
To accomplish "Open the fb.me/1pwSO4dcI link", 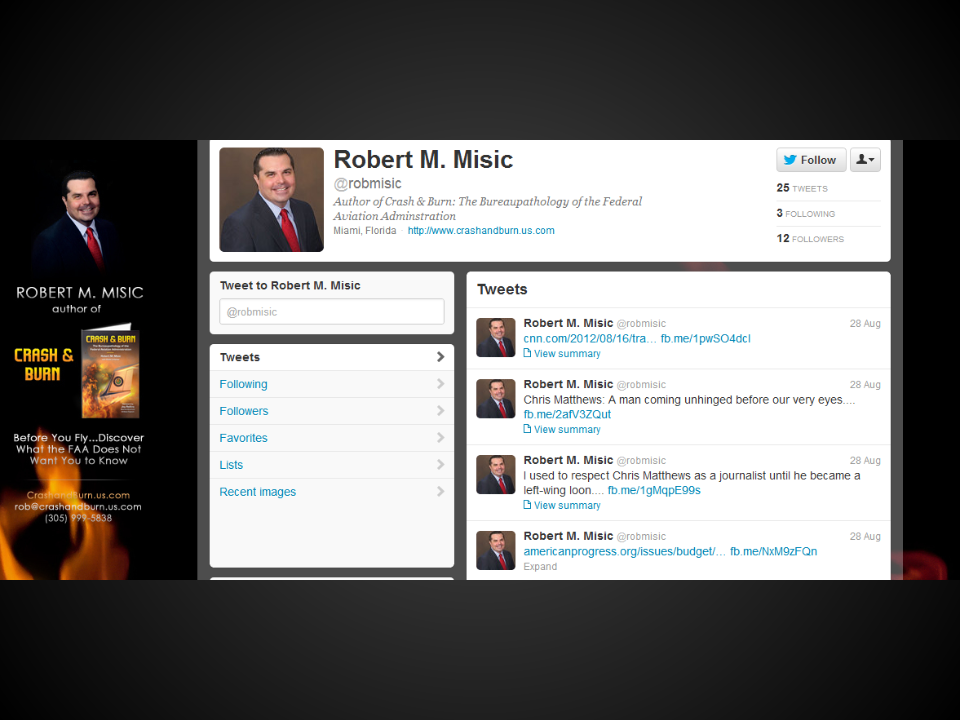I will tap(705, 339).
